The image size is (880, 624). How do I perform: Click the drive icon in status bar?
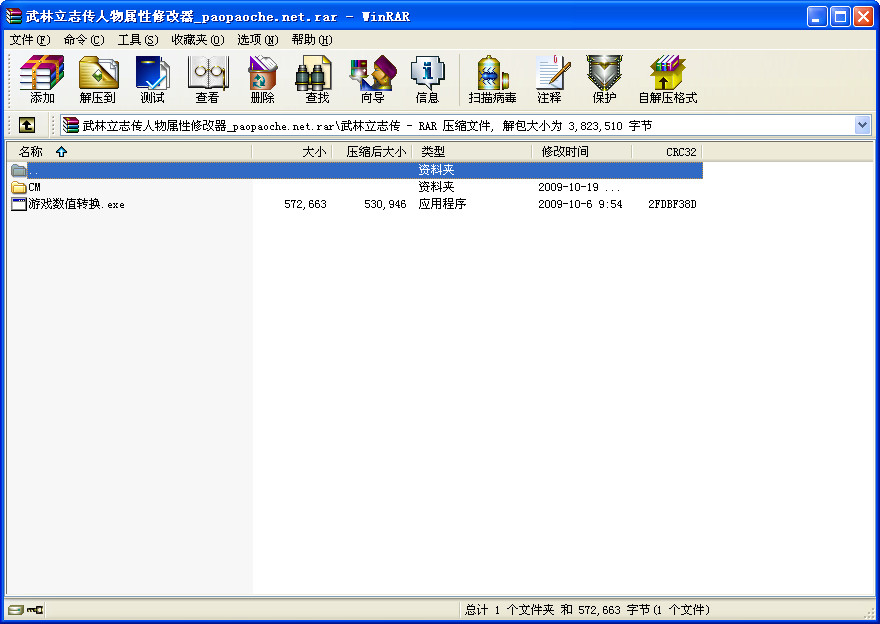point(16,609)
